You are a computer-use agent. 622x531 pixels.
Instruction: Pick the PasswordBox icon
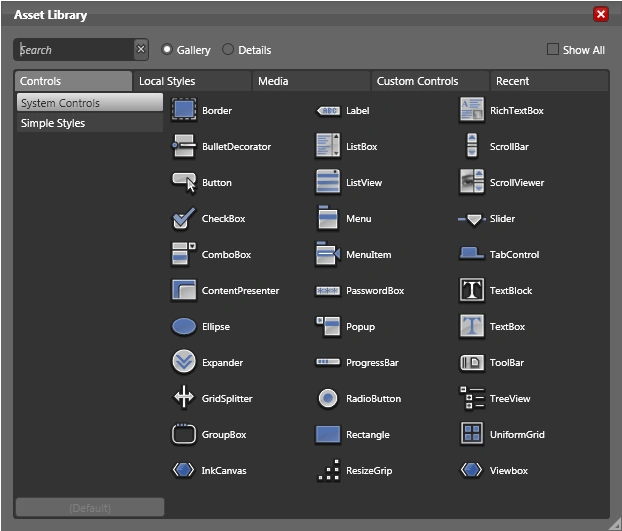tap(328, 291)
